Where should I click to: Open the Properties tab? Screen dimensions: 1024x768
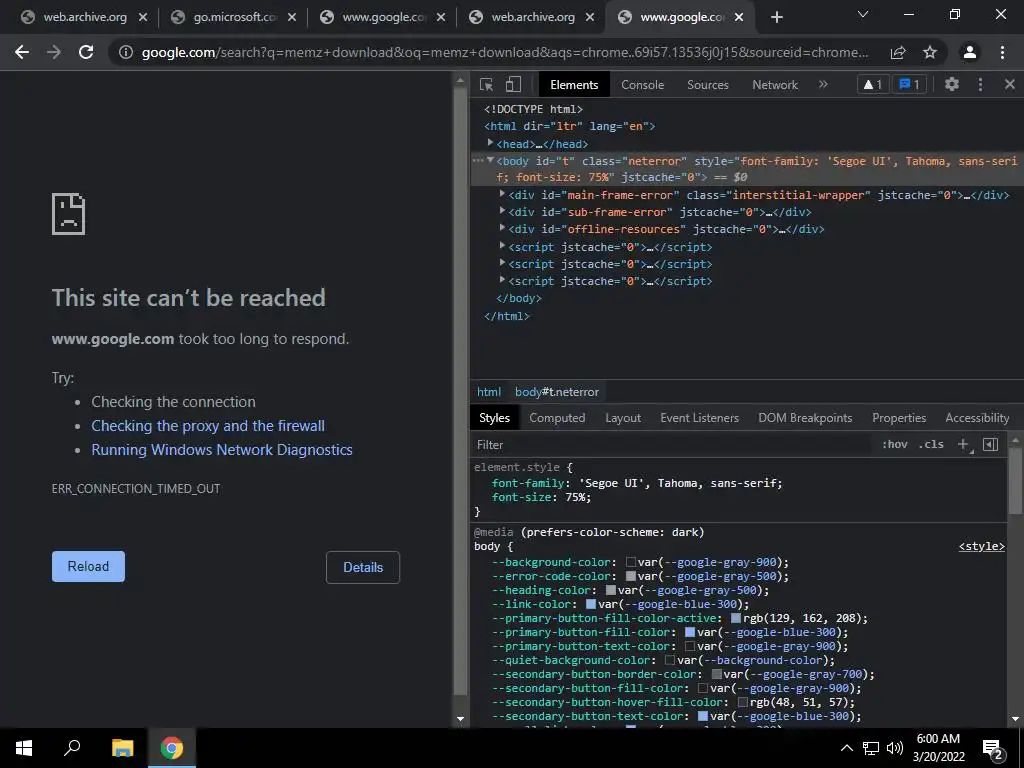pos(899,418)
